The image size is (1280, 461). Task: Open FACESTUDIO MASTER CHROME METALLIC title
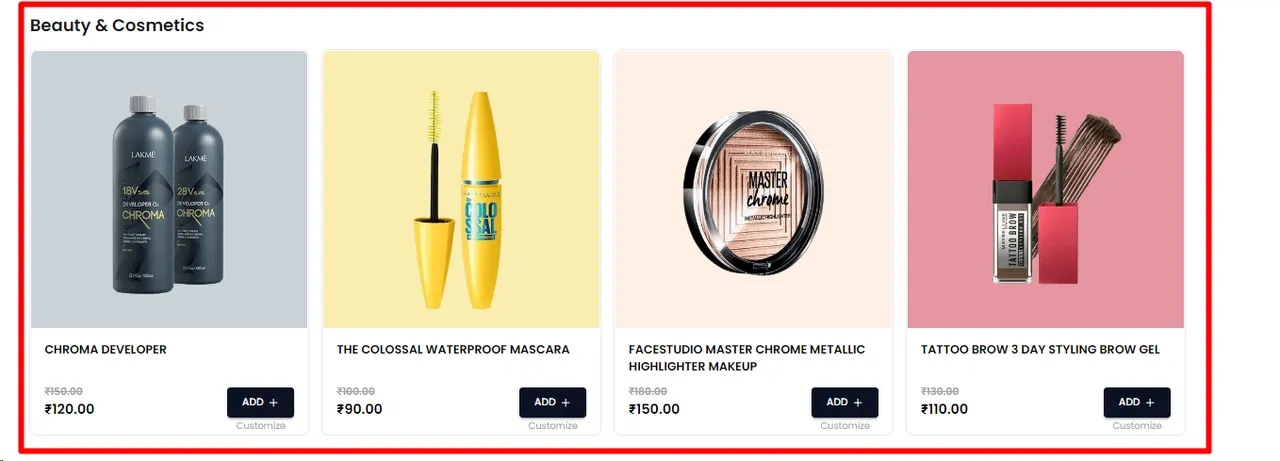coord(747,350)
